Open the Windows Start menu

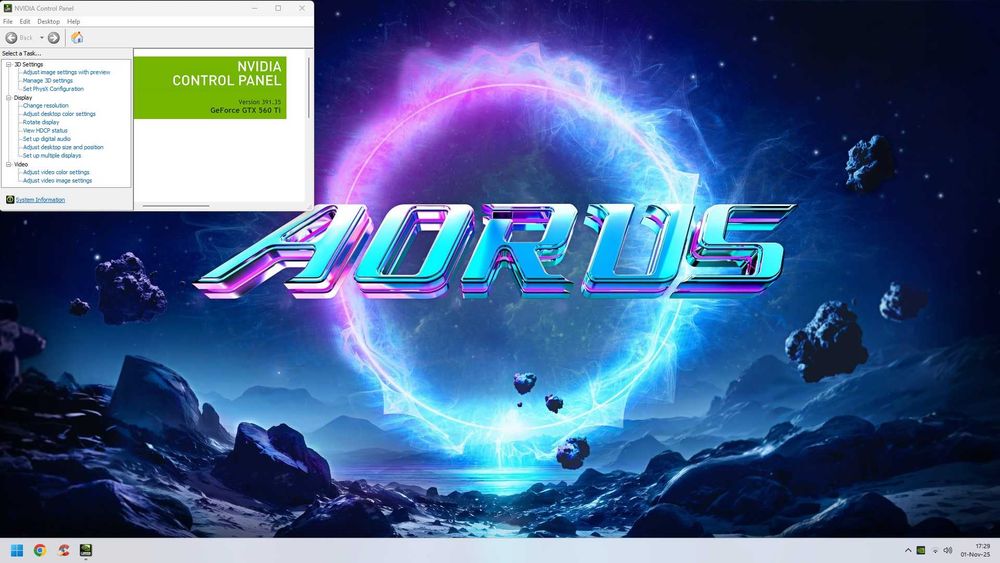click(x=17, y=550)
